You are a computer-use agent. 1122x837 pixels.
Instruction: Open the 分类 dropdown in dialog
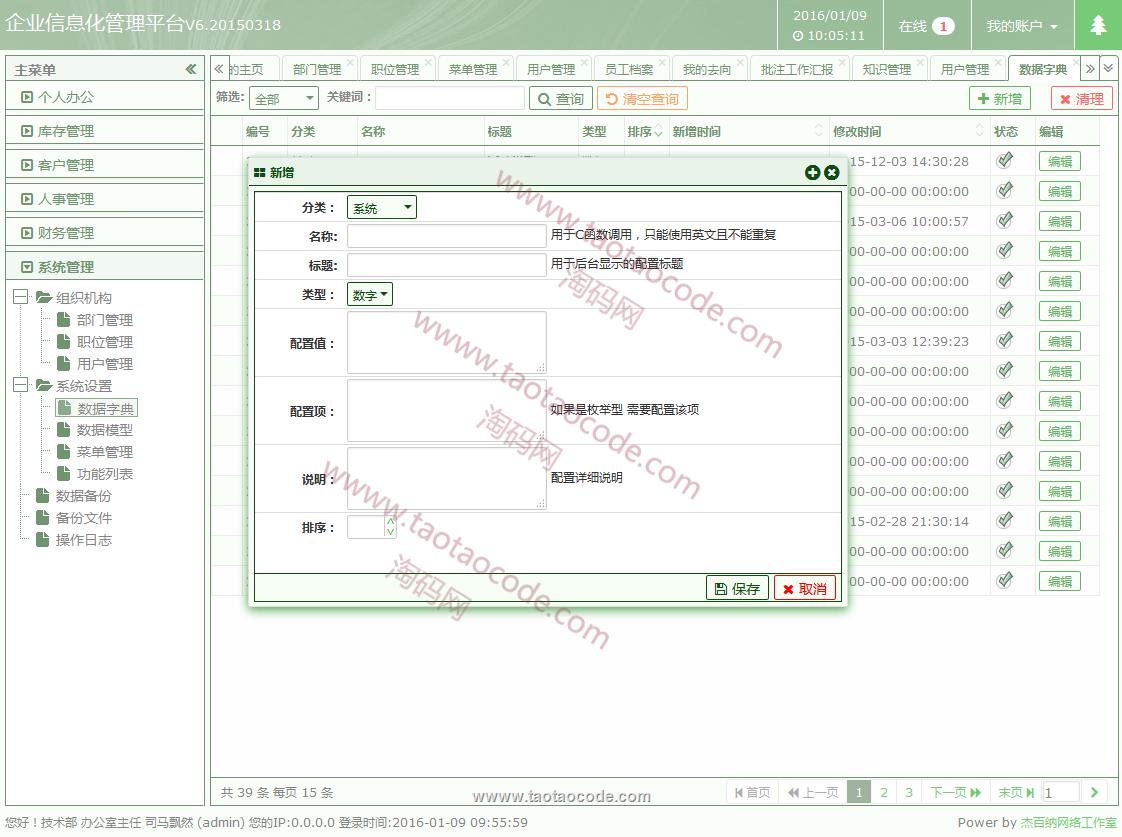click(381, 208)
